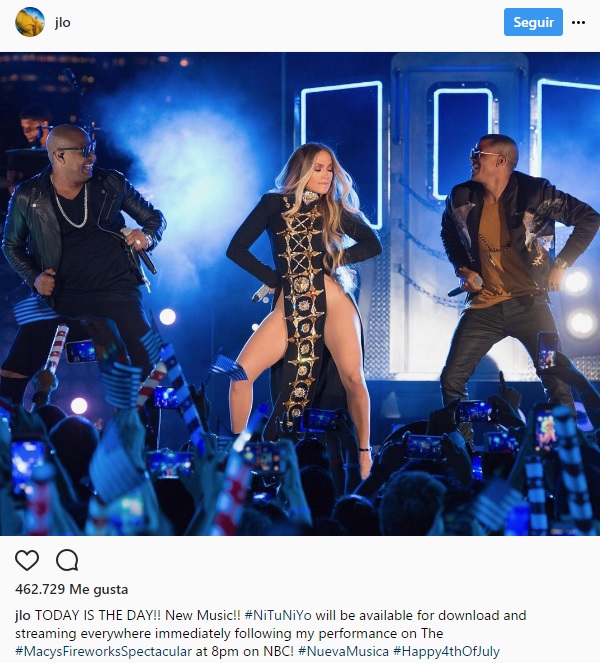Image resolution: width=600 pixels, height=663 pixels.
Task: Open the #MacysFireworksSpectacular hashtag
Action: click(104, 651)
